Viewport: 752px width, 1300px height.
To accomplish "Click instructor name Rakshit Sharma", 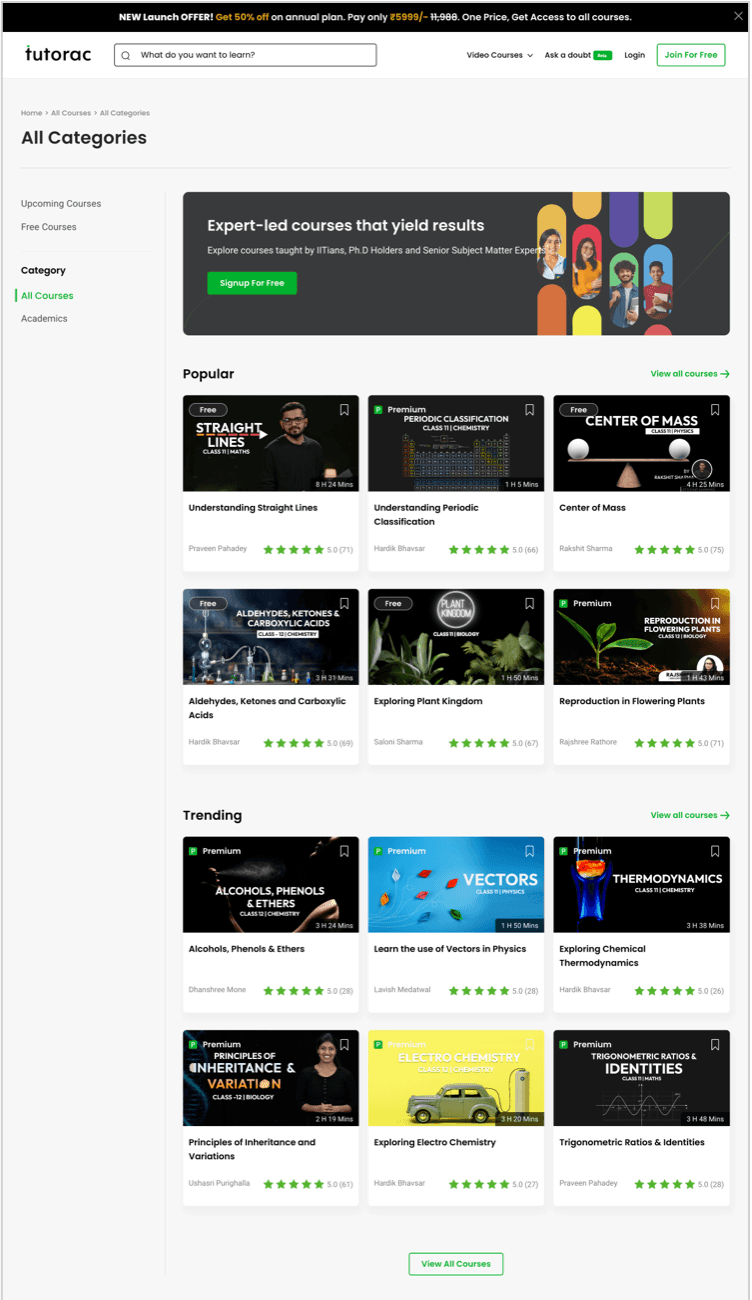I will point(586,549).
